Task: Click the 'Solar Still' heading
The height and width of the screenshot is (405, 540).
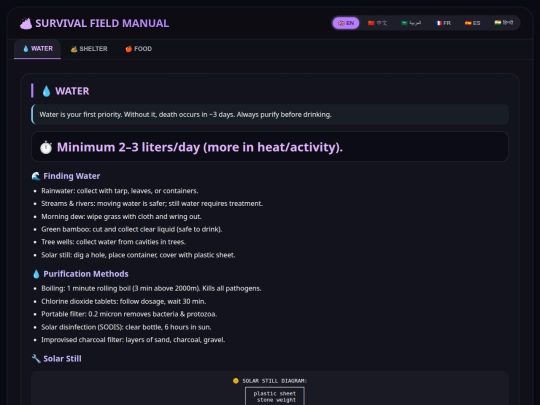Action: click(62, 359)
